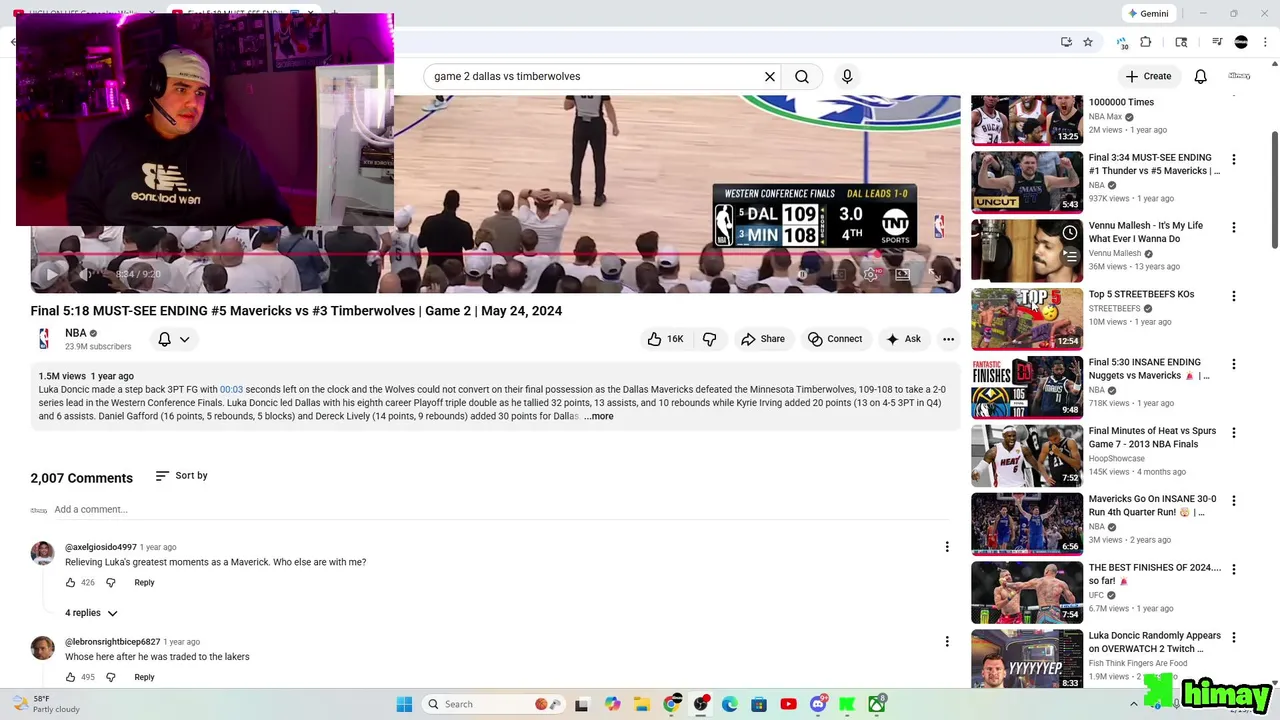Open the Chrome three-dot menu
This screenshot has width=1280, height=720.
[x=1264, y=42]
